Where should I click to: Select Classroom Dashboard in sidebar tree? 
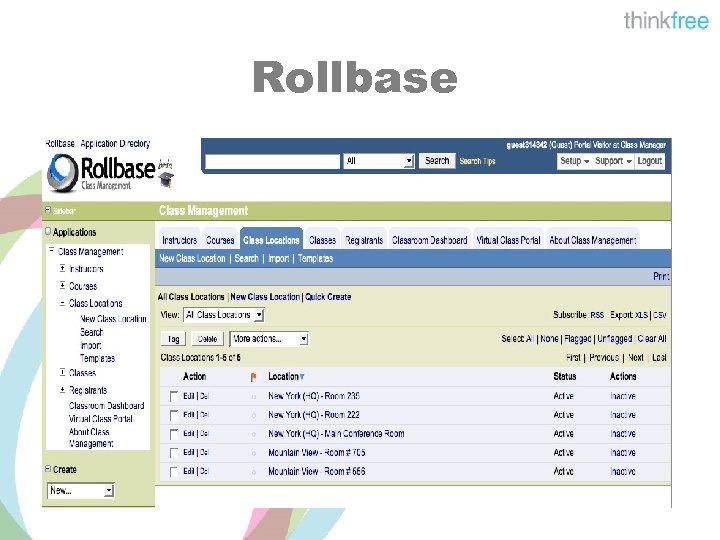coord(107,406)
